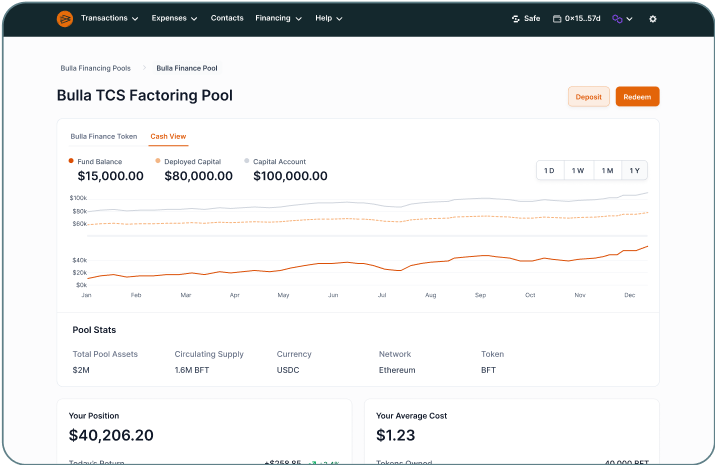This screenshot has height=465, width=715.
Task: Click the Capital Account legend dot
Action: pos(247,160)
